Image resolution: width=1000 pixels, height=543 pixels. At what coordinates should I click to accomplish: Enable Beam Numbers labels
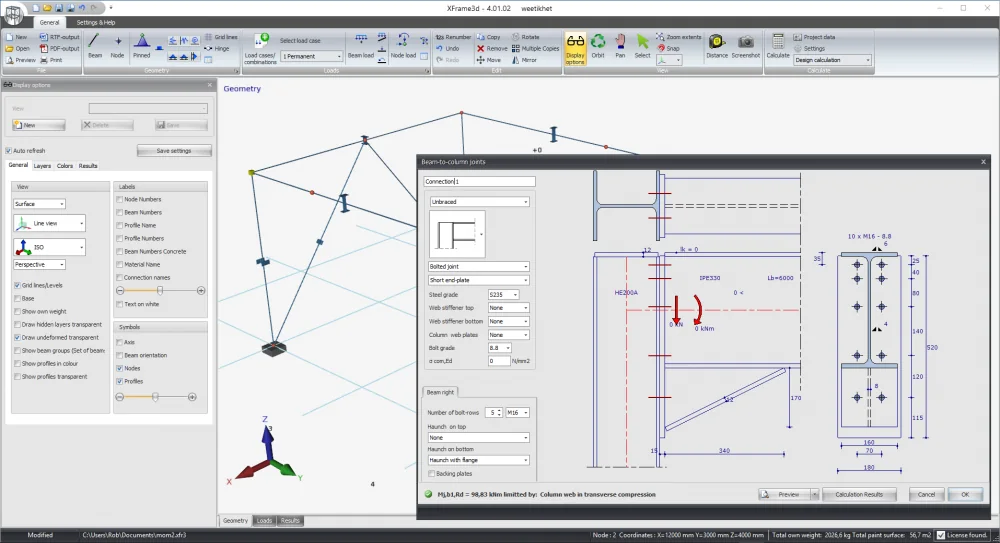[119, 212]
